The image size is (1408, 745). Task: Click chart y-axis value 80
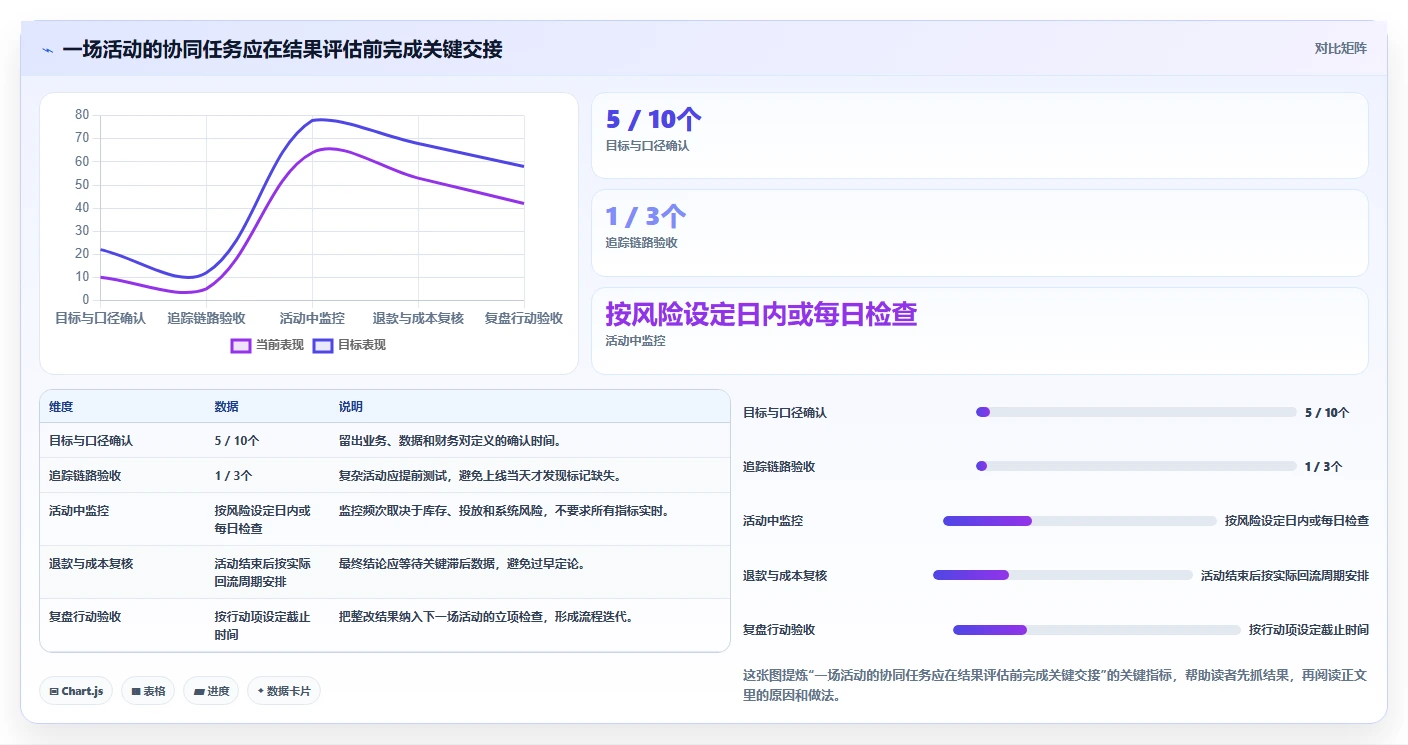[x=82, y=114]
